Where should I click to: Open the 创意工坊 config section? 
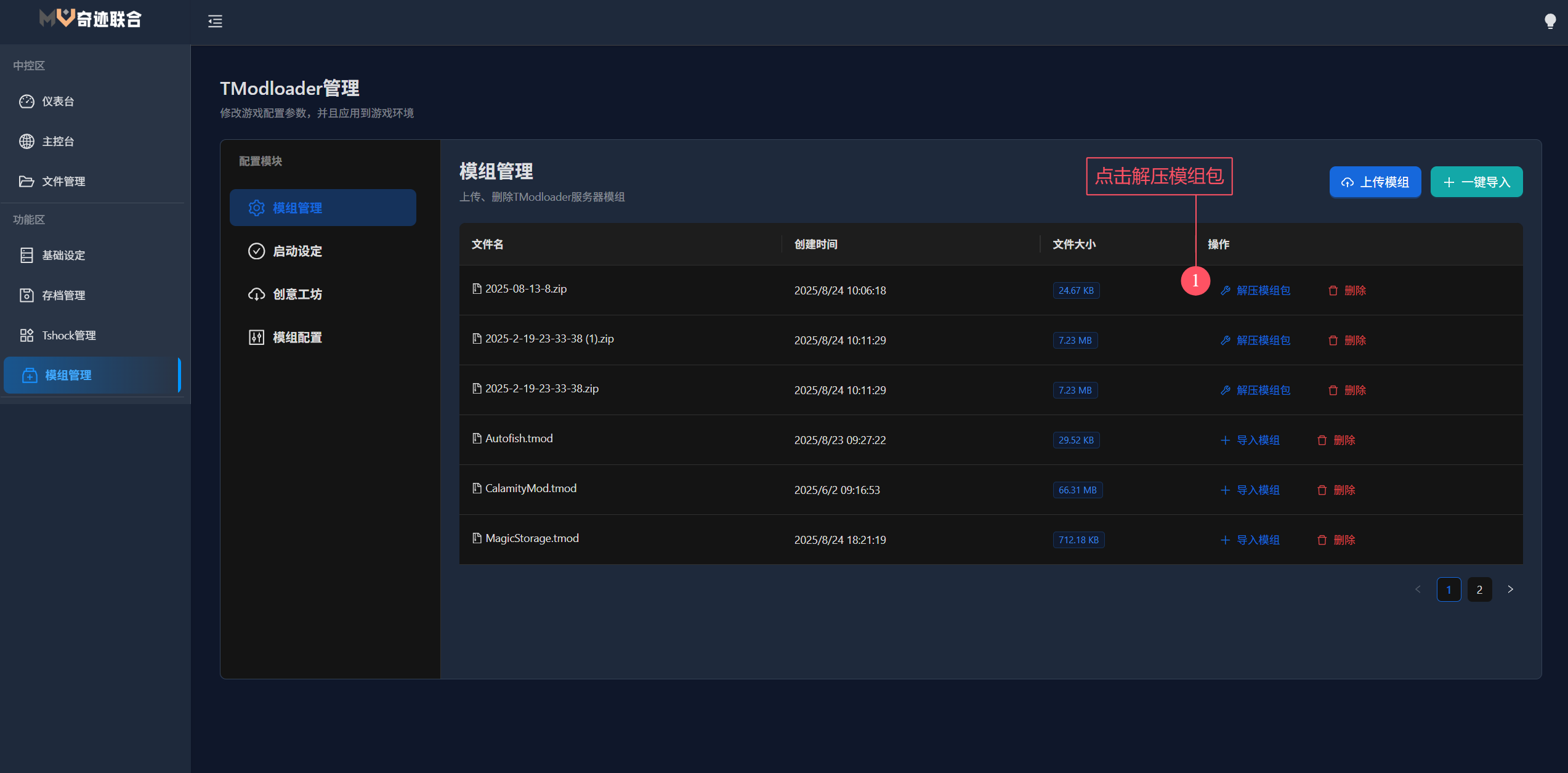point(297,294)
